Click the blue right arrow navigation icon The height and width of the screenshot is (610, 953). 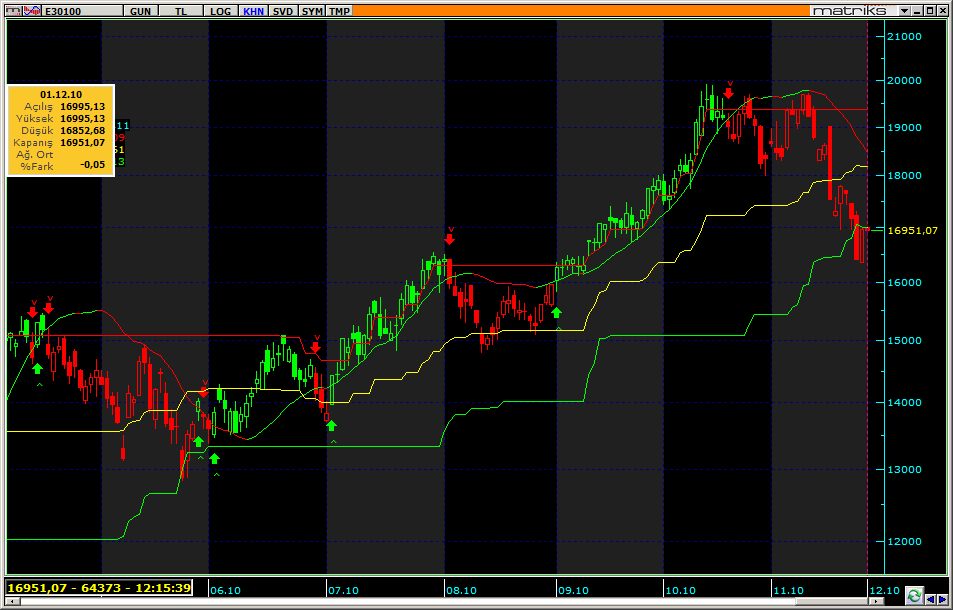pos(943,598)
